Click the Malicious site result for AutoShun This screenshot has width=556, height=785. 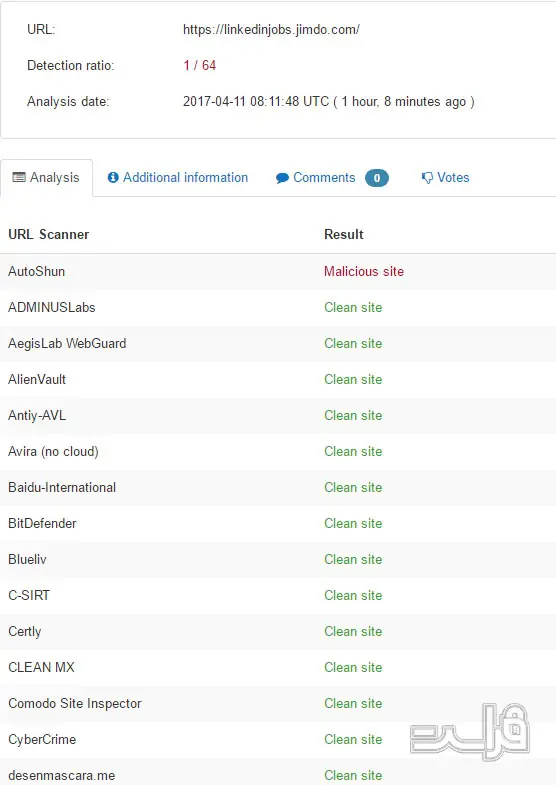[364, 271]
